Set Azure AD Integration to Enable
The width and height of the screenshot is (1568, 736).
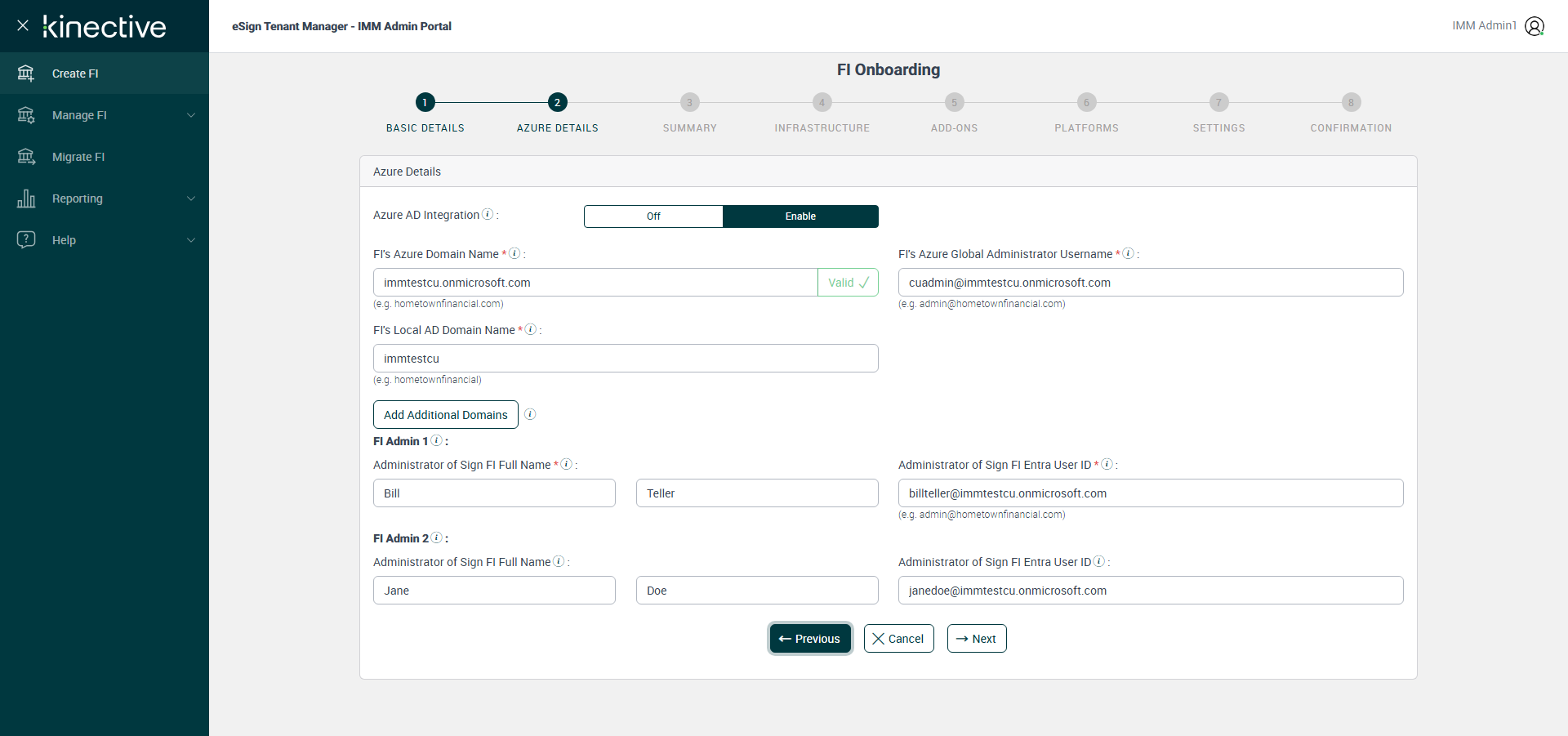coord(800,216)
